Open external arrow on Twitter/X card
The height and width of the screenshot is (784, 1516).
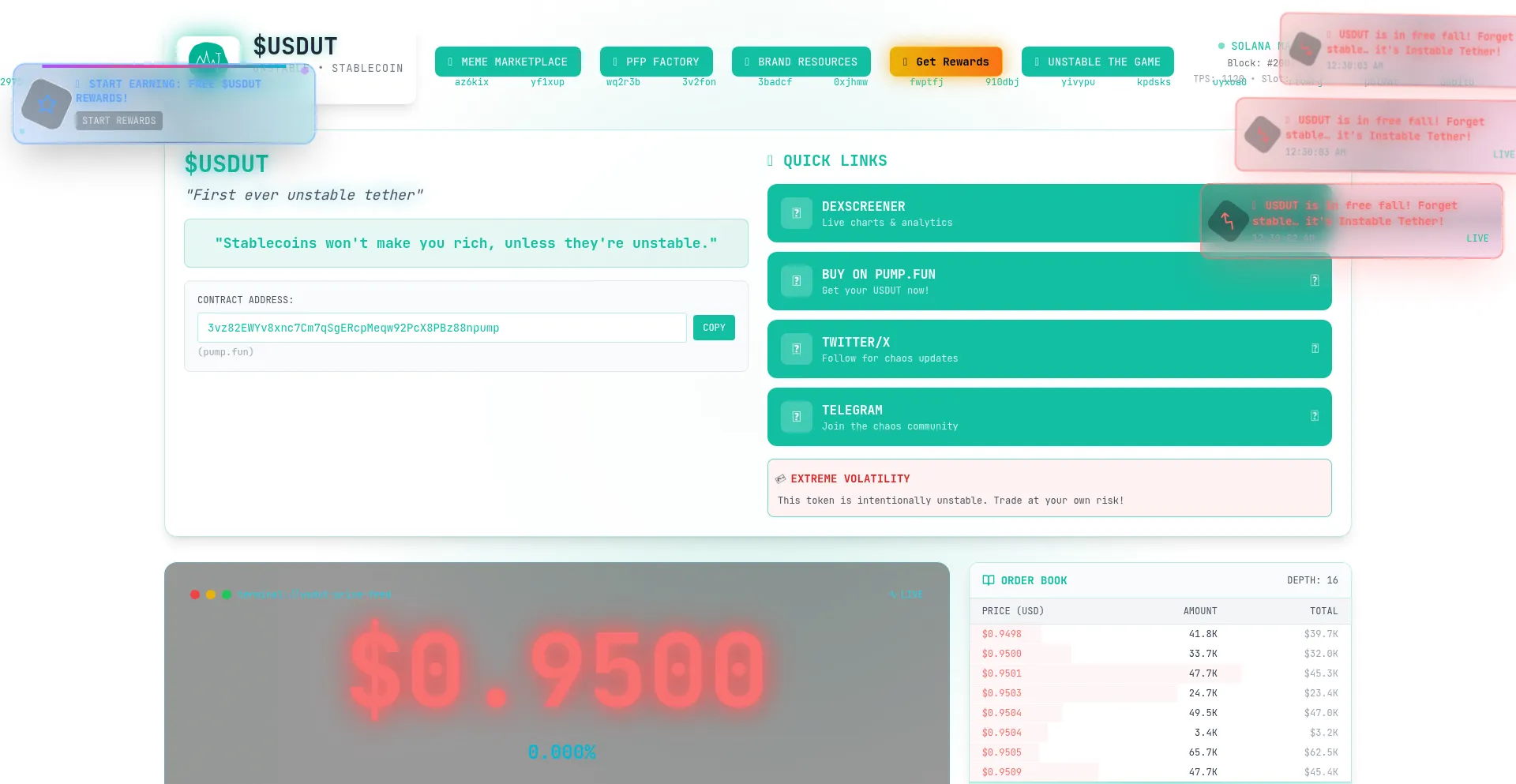[1314, 348]
